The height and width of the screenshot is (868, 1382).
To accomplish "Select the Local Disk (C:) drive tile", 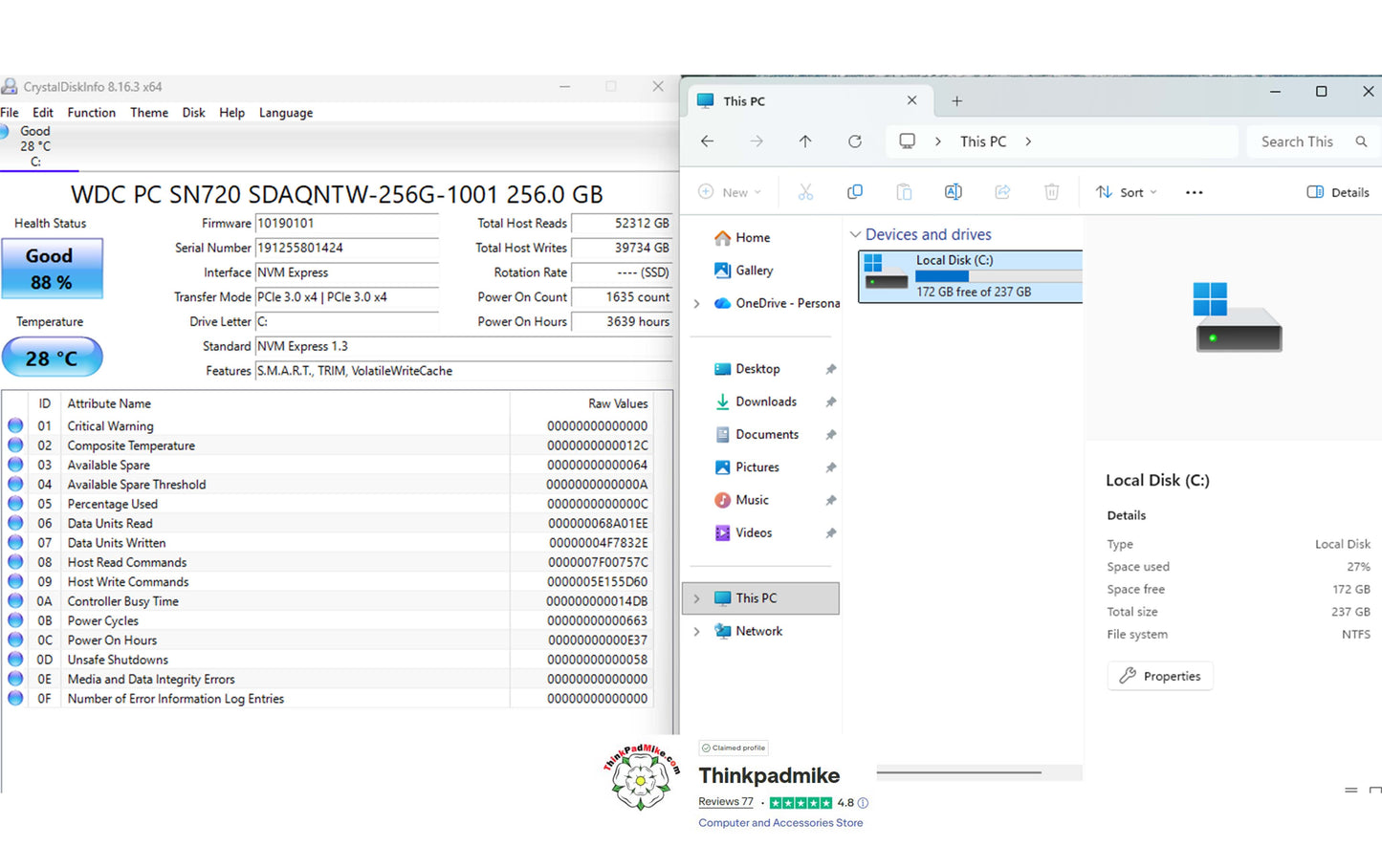I will pos(971,276).
